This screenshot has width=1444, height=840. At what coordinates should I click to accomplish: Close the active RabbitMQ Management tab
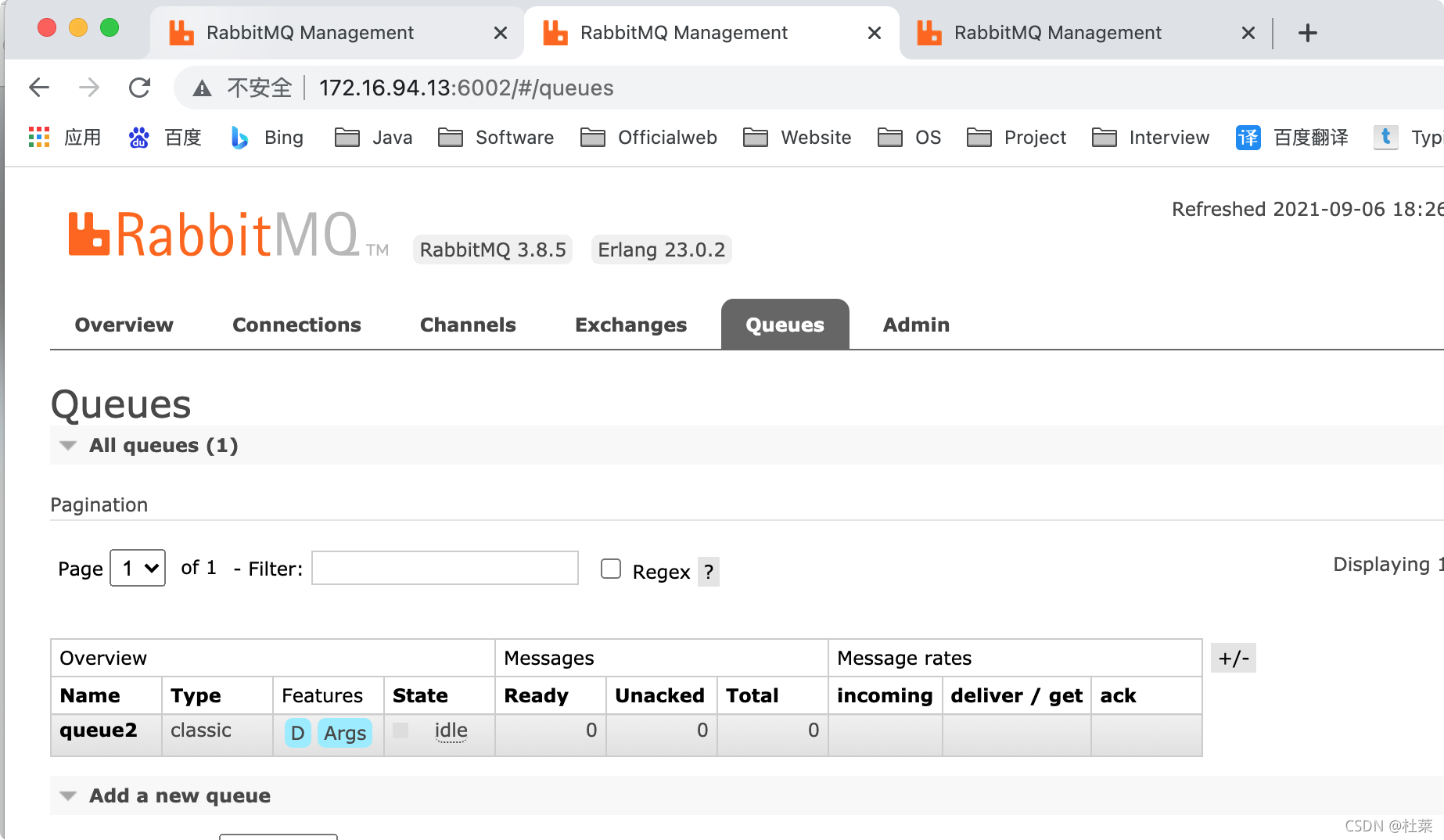coord(875,33)
